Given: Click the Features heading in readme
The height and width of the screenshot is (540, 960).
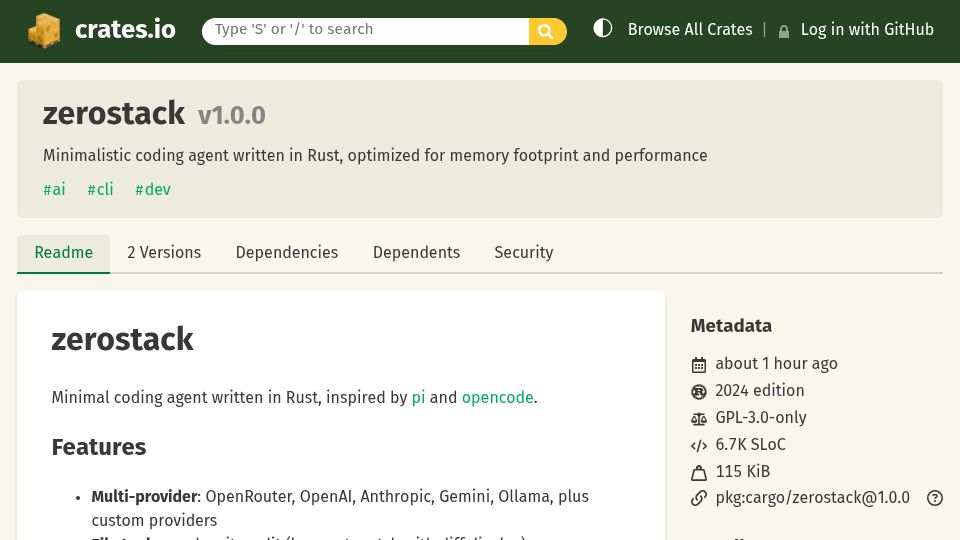Looking at the screenshot, I should pos(99,447).
